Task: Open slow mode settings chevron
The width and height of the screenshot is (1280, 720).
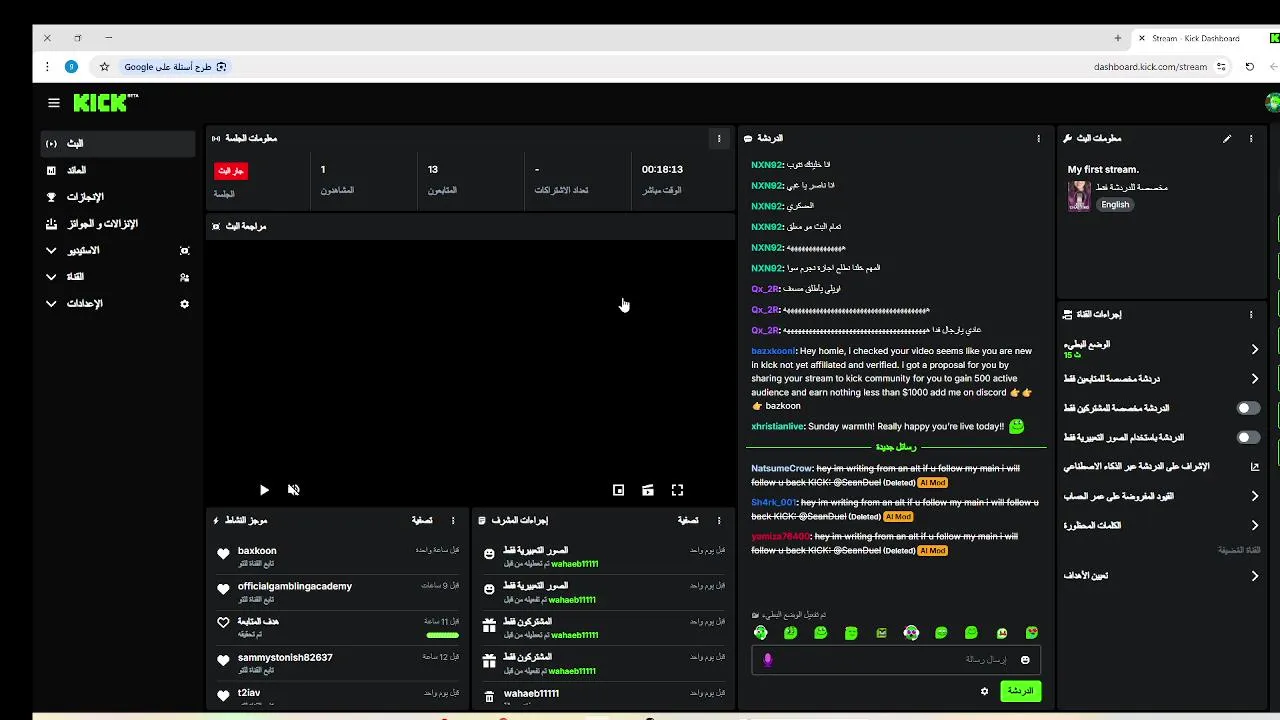Action: pos(1255,349)
